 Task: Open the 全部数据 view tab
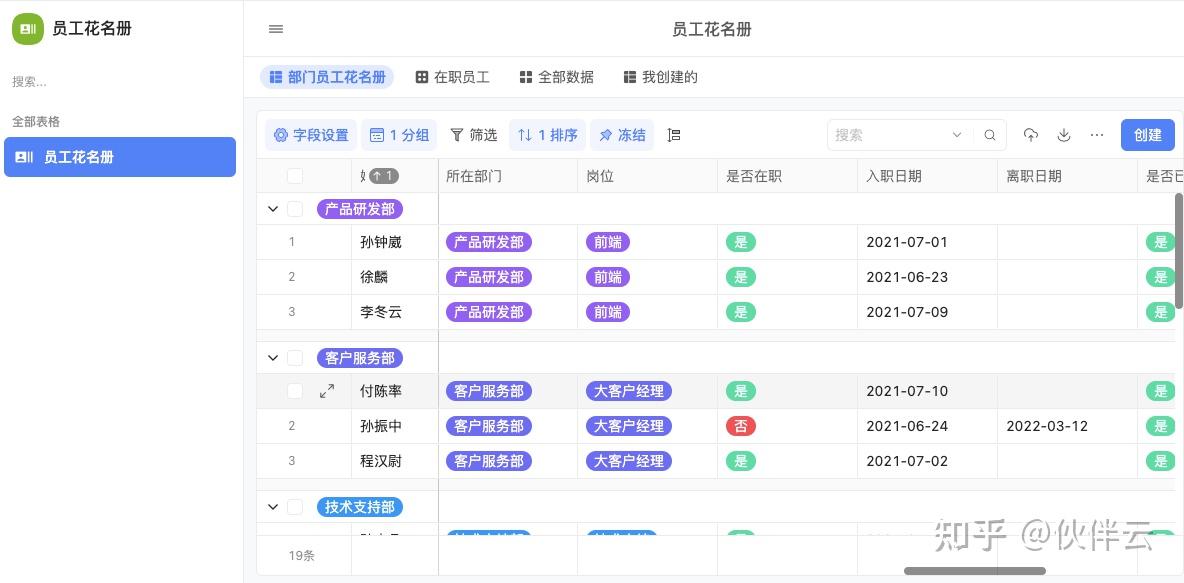[x=557, y=77]
